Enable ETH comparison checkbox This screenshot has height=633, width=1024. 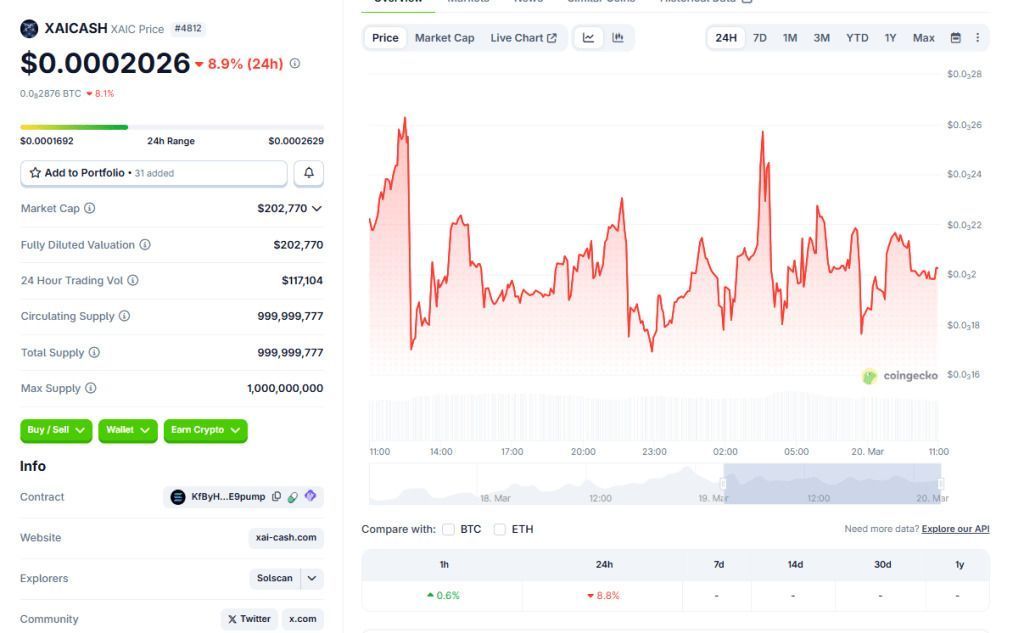point(500,529)
